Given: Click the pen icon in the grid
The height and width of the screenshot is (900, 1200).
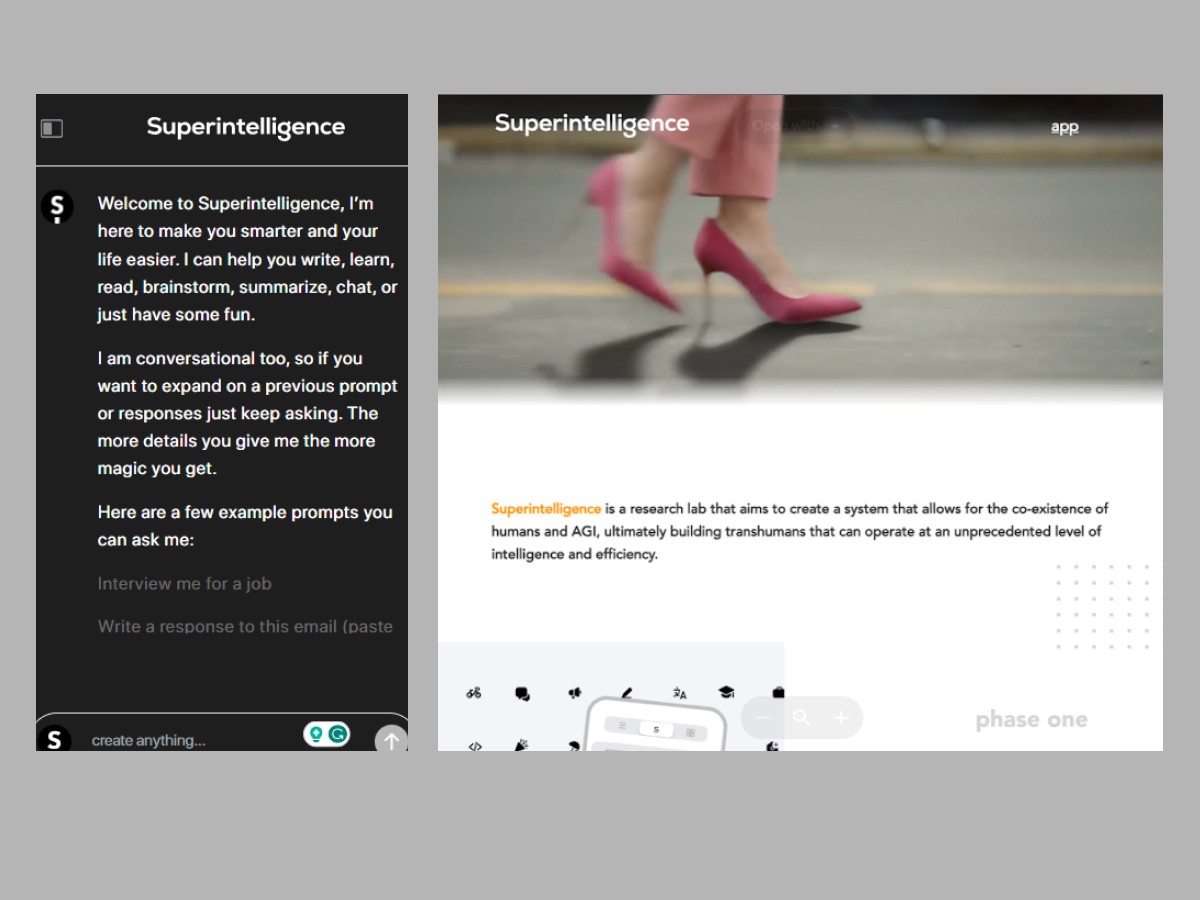Looking at the screenshot, I should [x=627, y=692].
